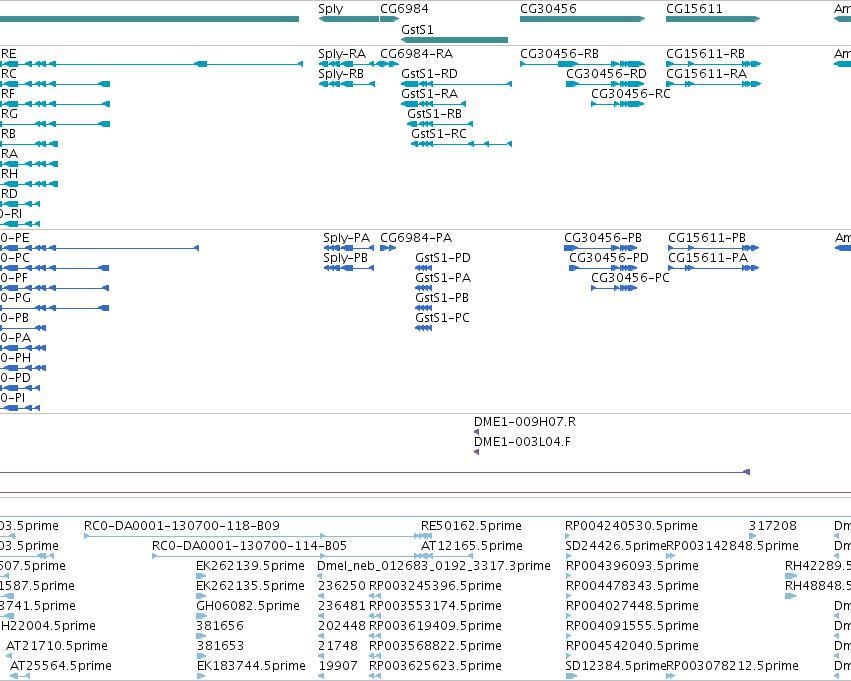Select the CG15611-PB protein feature
The height and width of the screenshot is (681, 851).
(713, 248)
